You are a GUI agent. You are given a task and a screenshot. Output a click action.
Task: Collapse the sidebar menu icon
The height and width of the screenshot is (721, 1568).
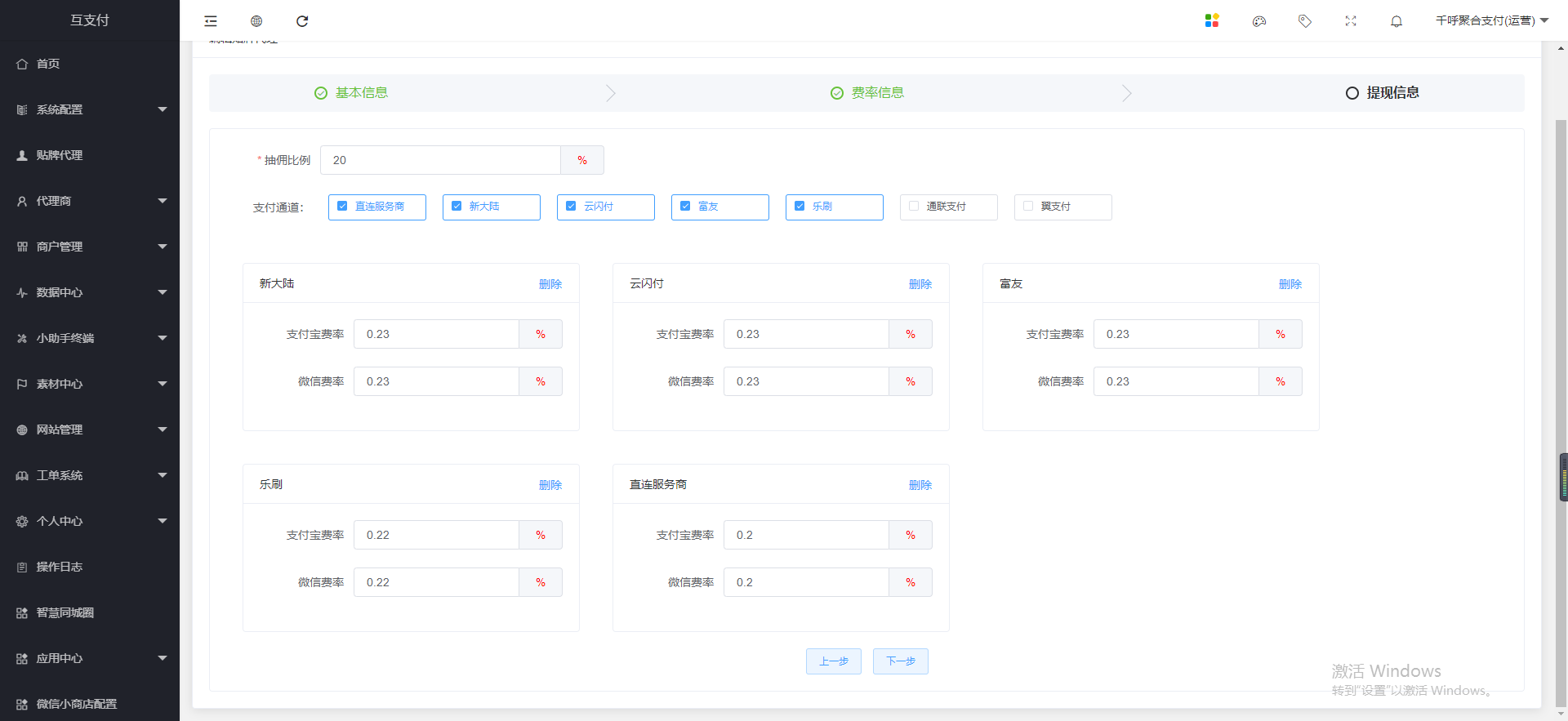211,21
